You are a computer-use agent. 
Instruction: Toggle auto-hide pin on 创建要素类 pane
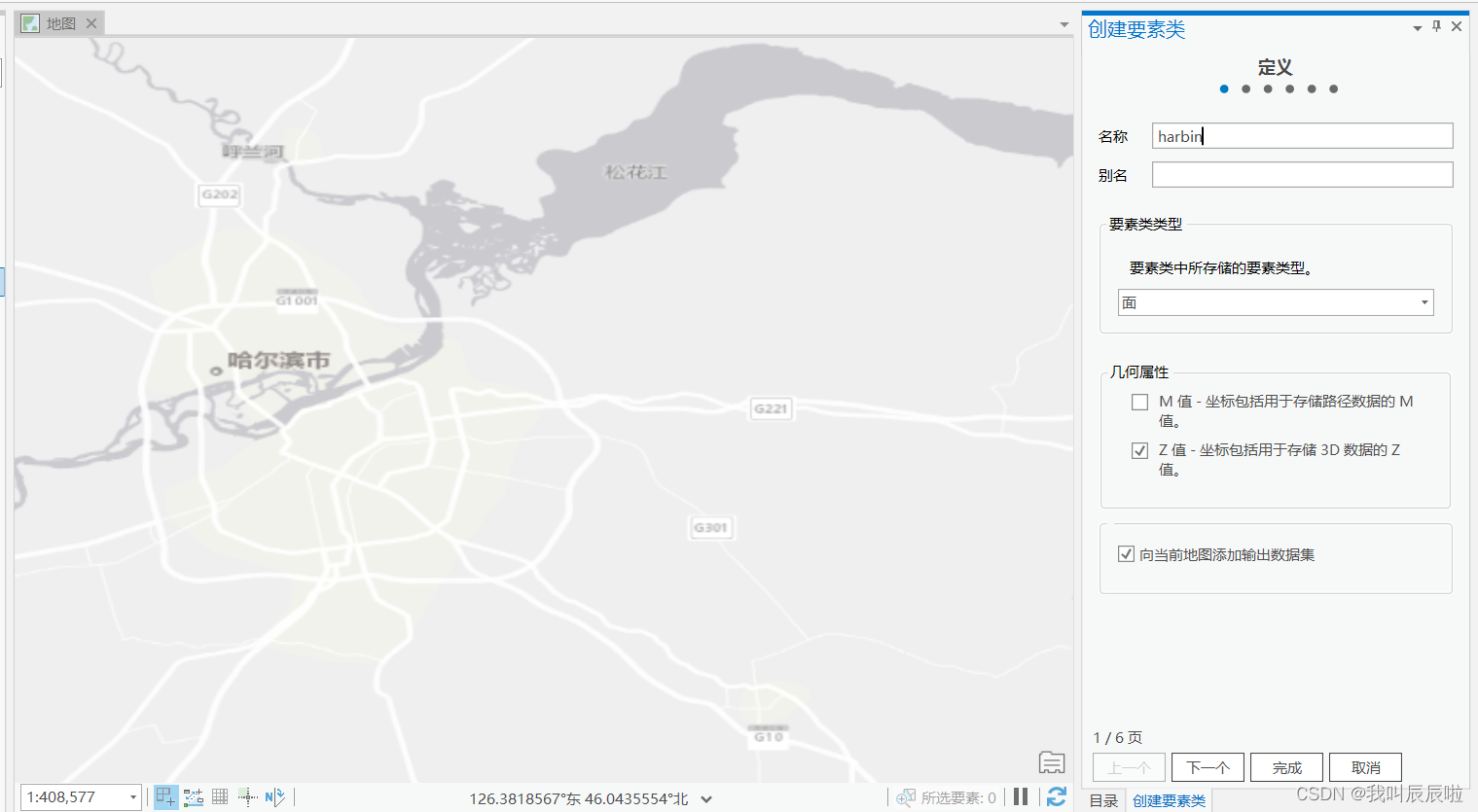click(1436, 26)
